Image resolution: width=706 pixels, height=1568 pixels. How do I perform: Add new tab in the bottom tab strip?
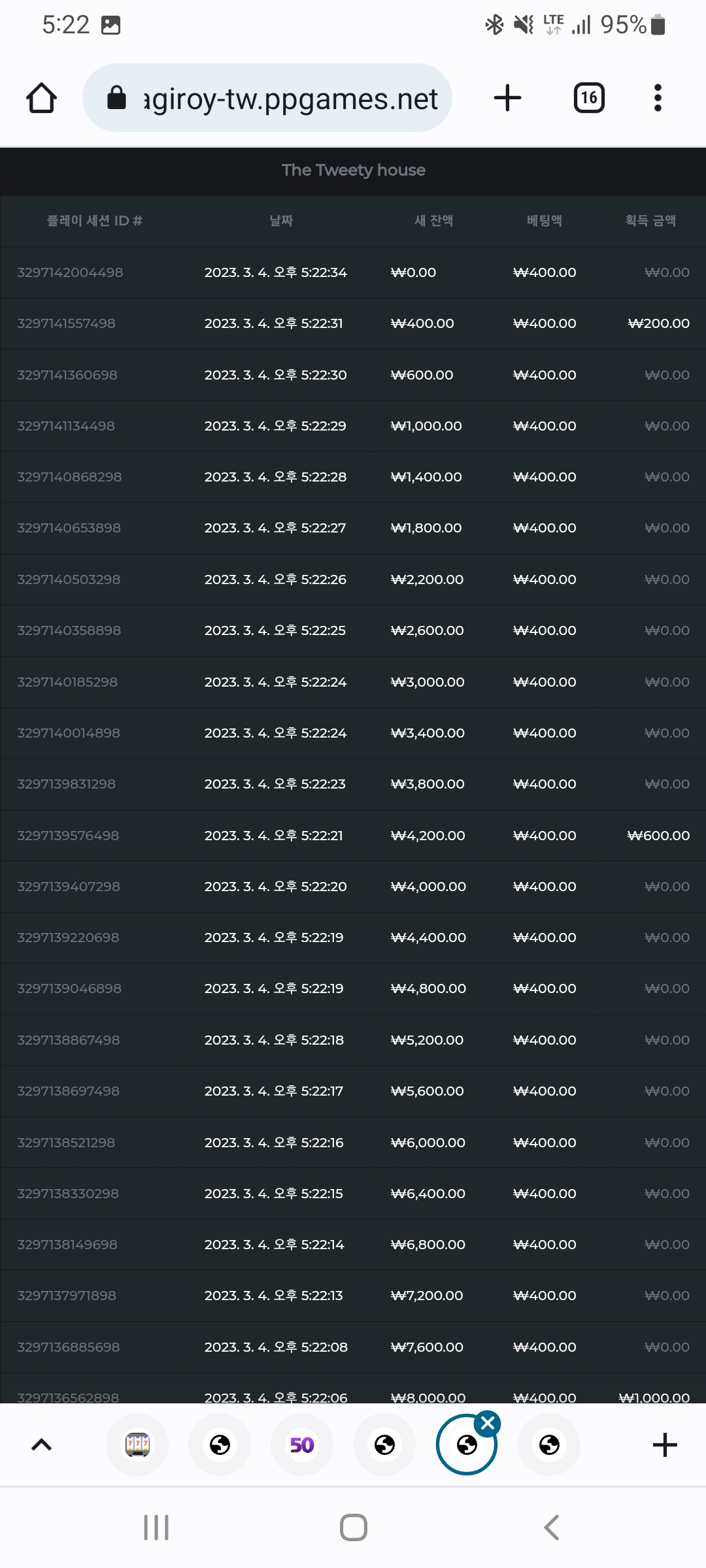click(x=665, y=1445)
